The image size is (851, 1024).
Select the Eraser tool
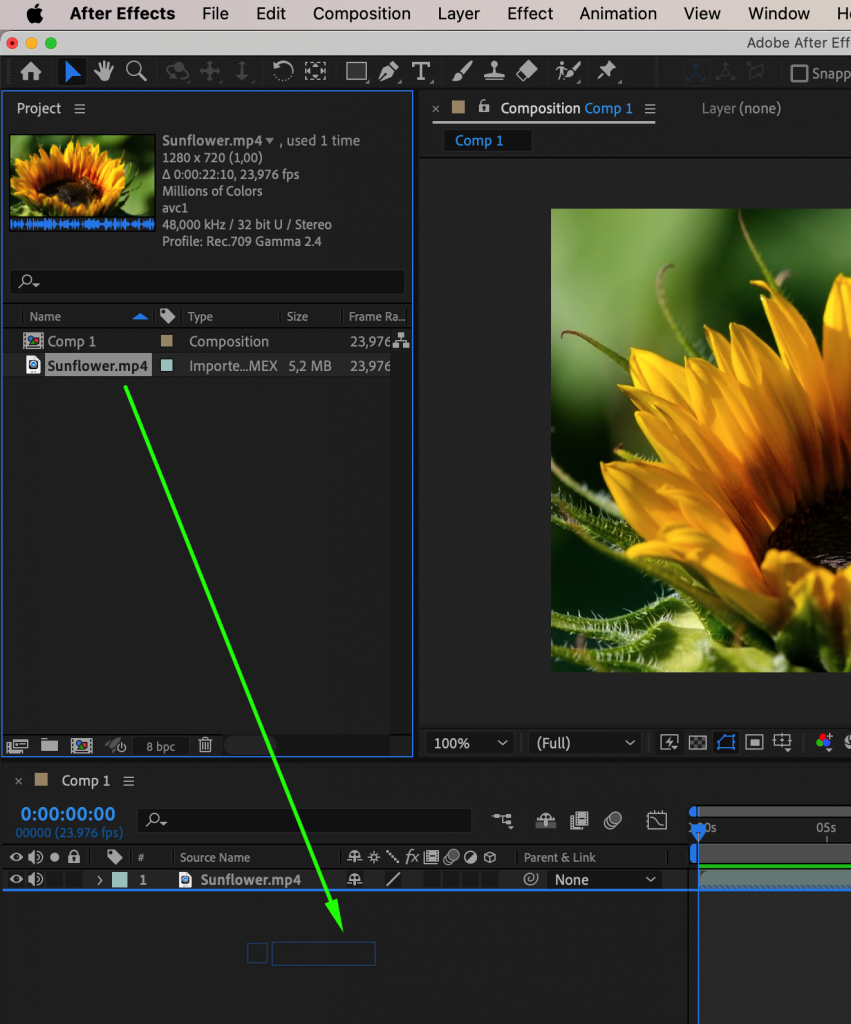click(x=525, y=71)
